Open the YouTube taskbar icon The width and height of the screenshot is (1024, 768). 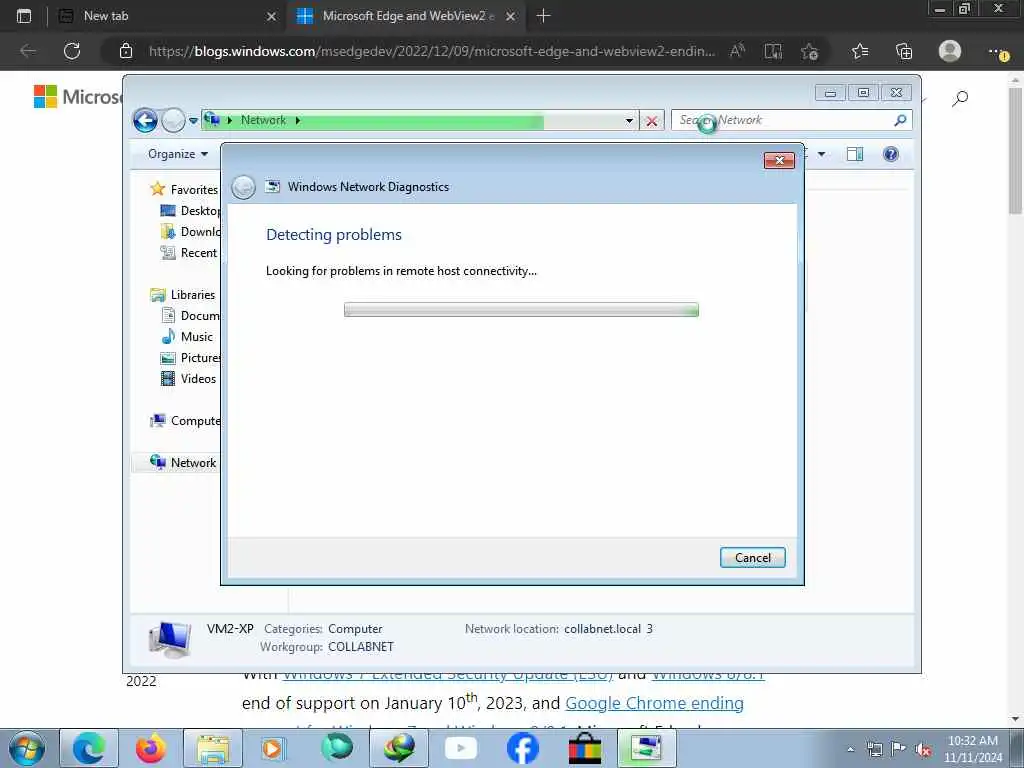[461, 748]
